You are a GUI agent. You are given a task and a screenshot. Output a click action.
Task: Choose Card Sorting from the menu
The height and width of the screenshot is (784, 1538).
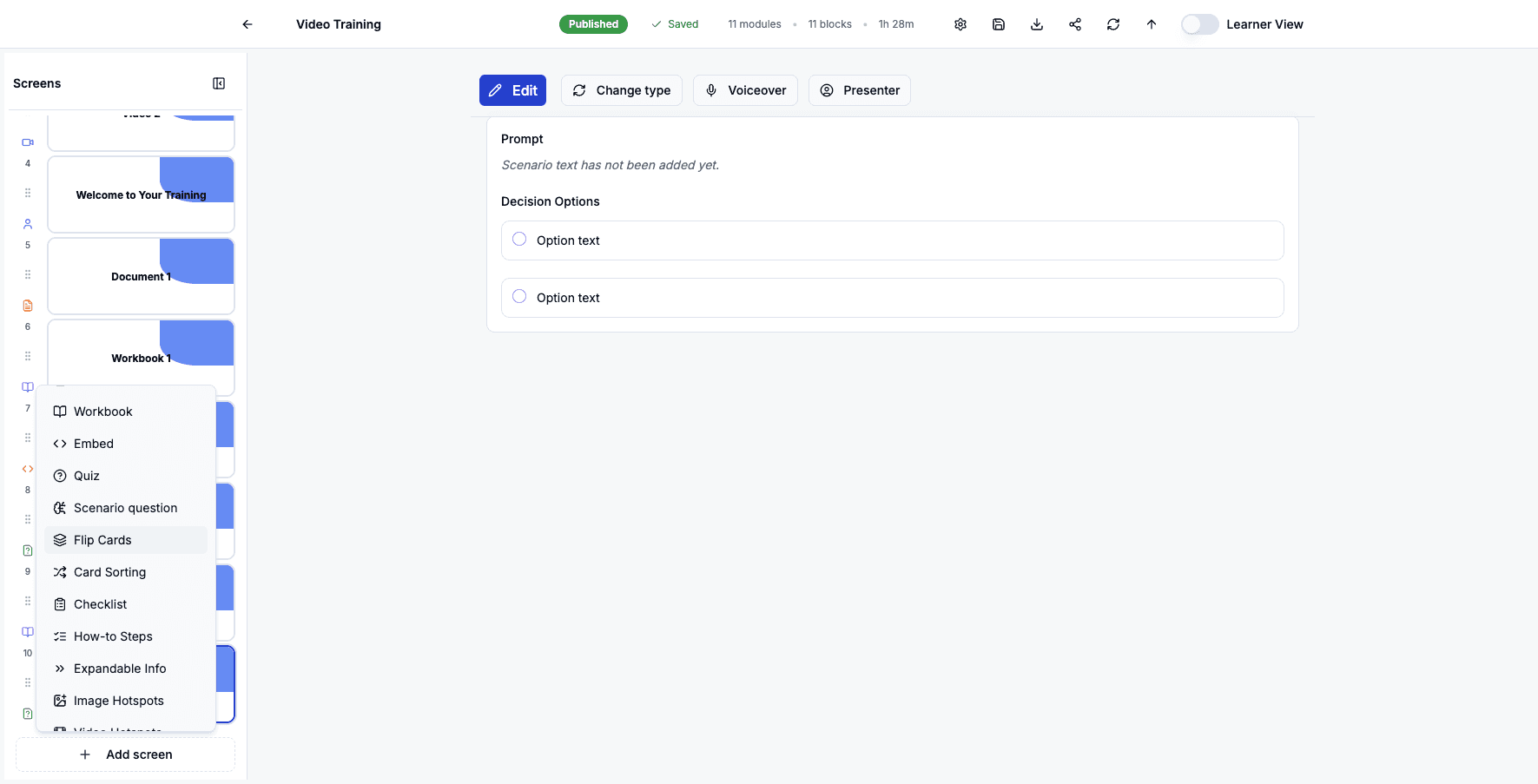point(126,572)
